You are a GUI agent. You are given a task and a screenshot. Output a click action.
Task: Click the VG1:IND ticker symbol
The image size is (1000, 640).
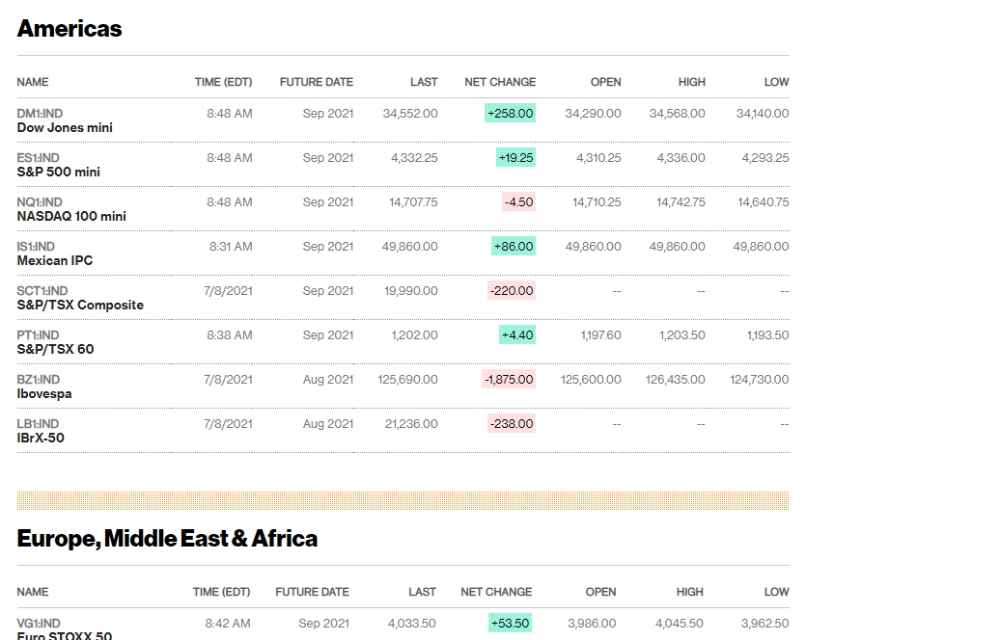pos(38,623)
